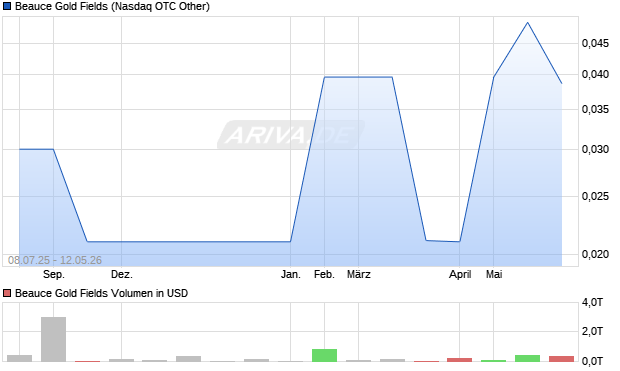Click the 2,0T volume axis value
The width and height of the screenshot is (620, 371).
pos(592,331)
